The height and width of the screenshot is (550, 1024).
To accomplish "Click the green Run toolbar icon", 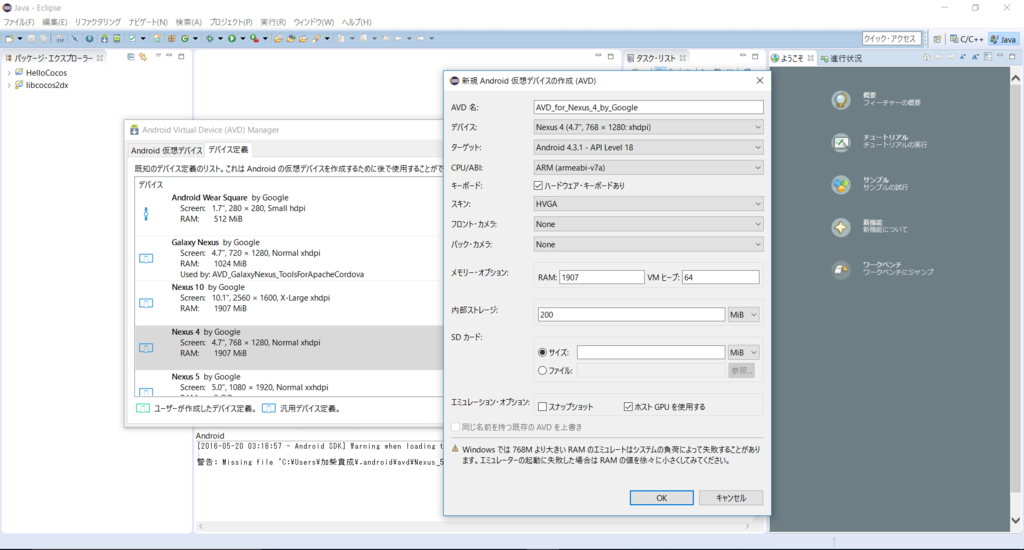I will (x=232, y=39).
